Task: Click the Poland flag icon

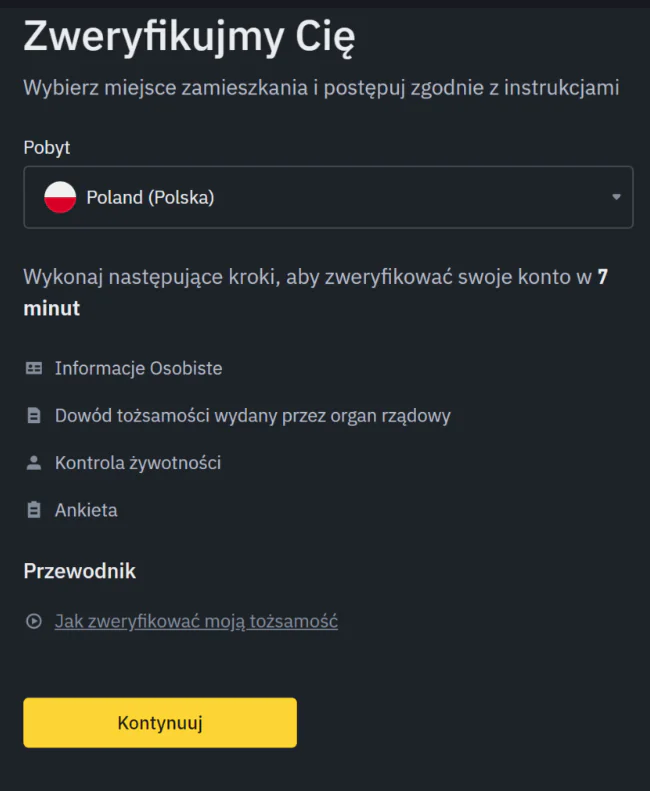Action: (x=60, y=197)
